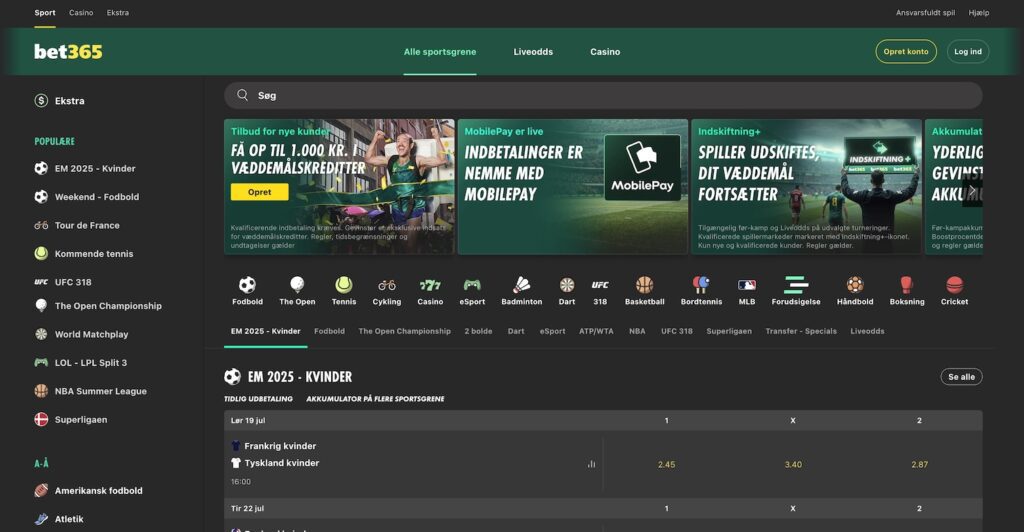This screenshot has height=532, width=1024.
Task: Select odds 2.87 for Tyskland kvinder
Action: pyautogui.click(x=919, y=464)
